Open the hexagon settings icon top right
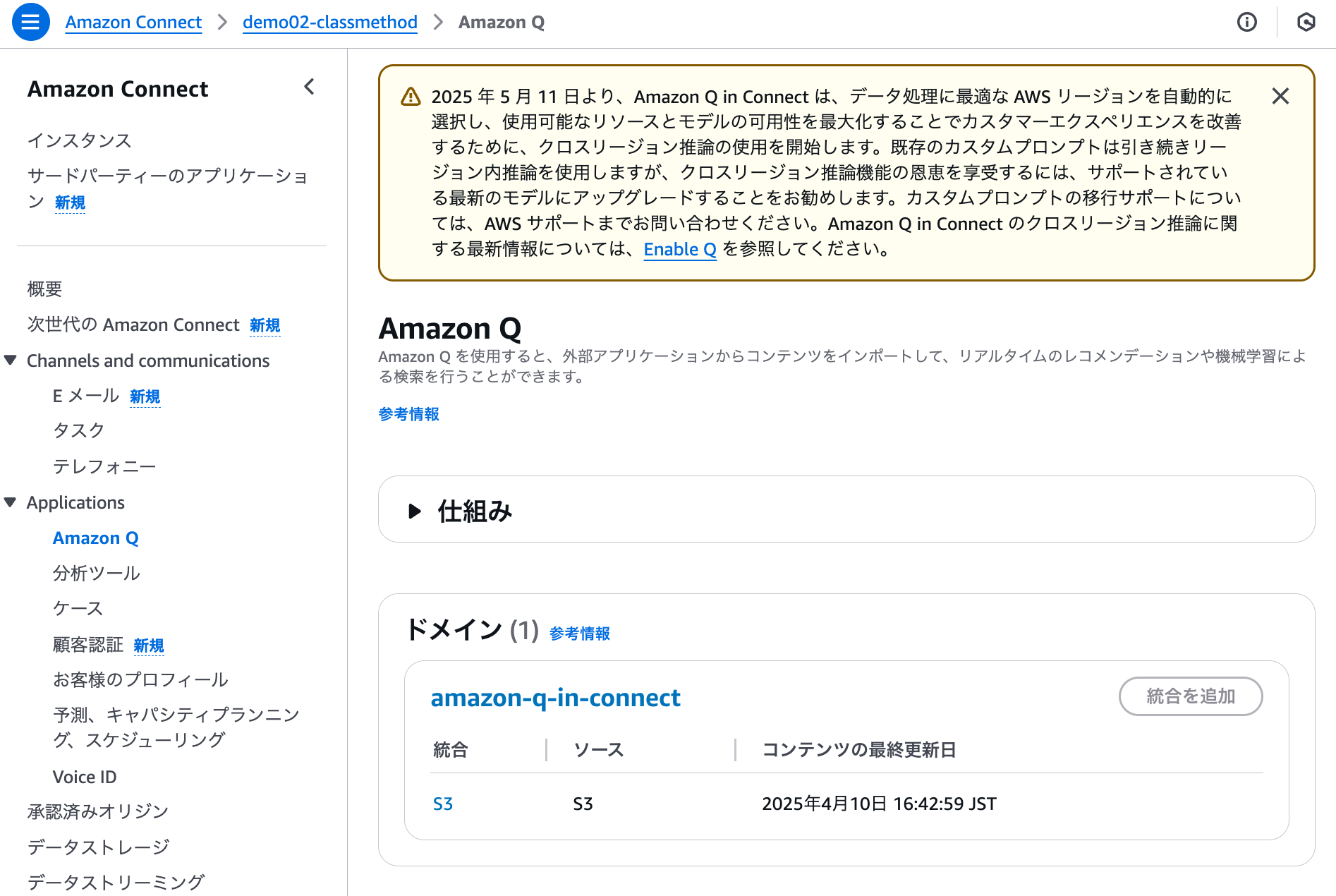This screenshot has width=1336, height=896. point(1306,23)
